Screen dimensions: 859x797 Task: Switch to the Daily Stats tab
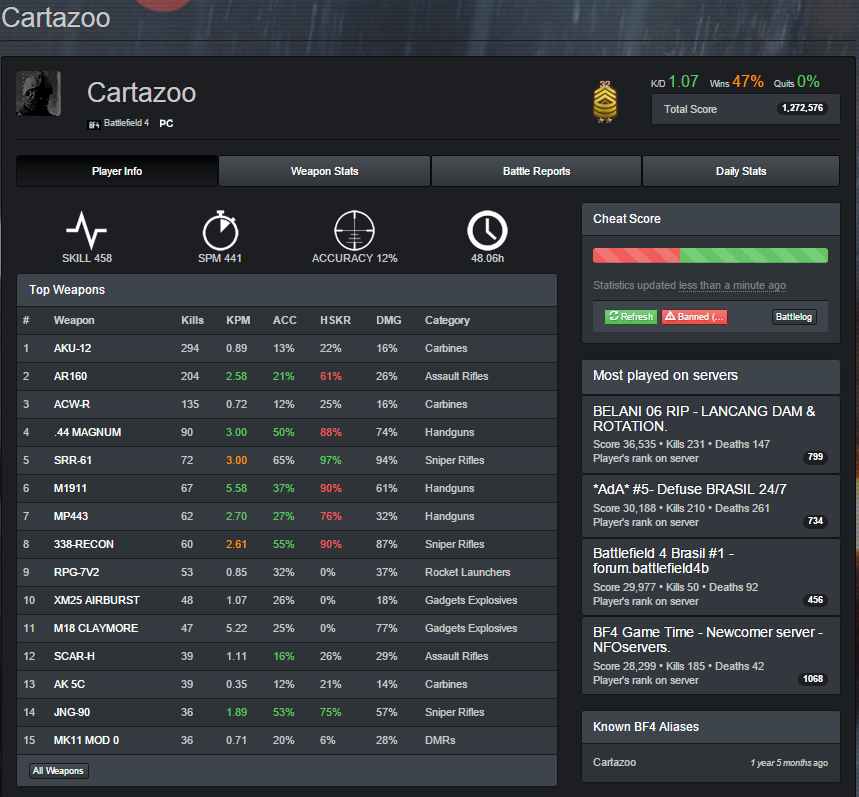pos(741,171)
